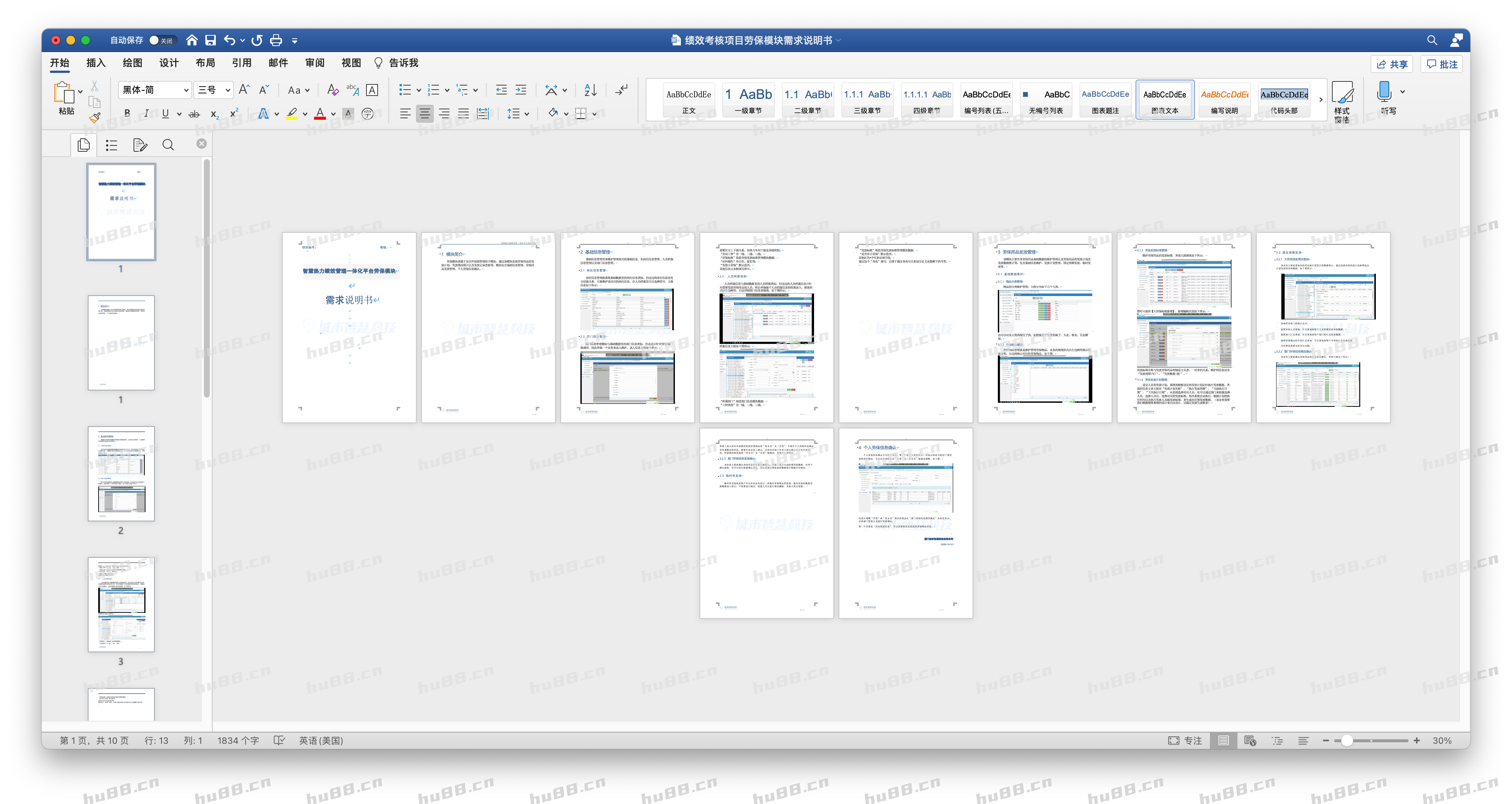Expand the styles gallery arrow

point(1321,100)
